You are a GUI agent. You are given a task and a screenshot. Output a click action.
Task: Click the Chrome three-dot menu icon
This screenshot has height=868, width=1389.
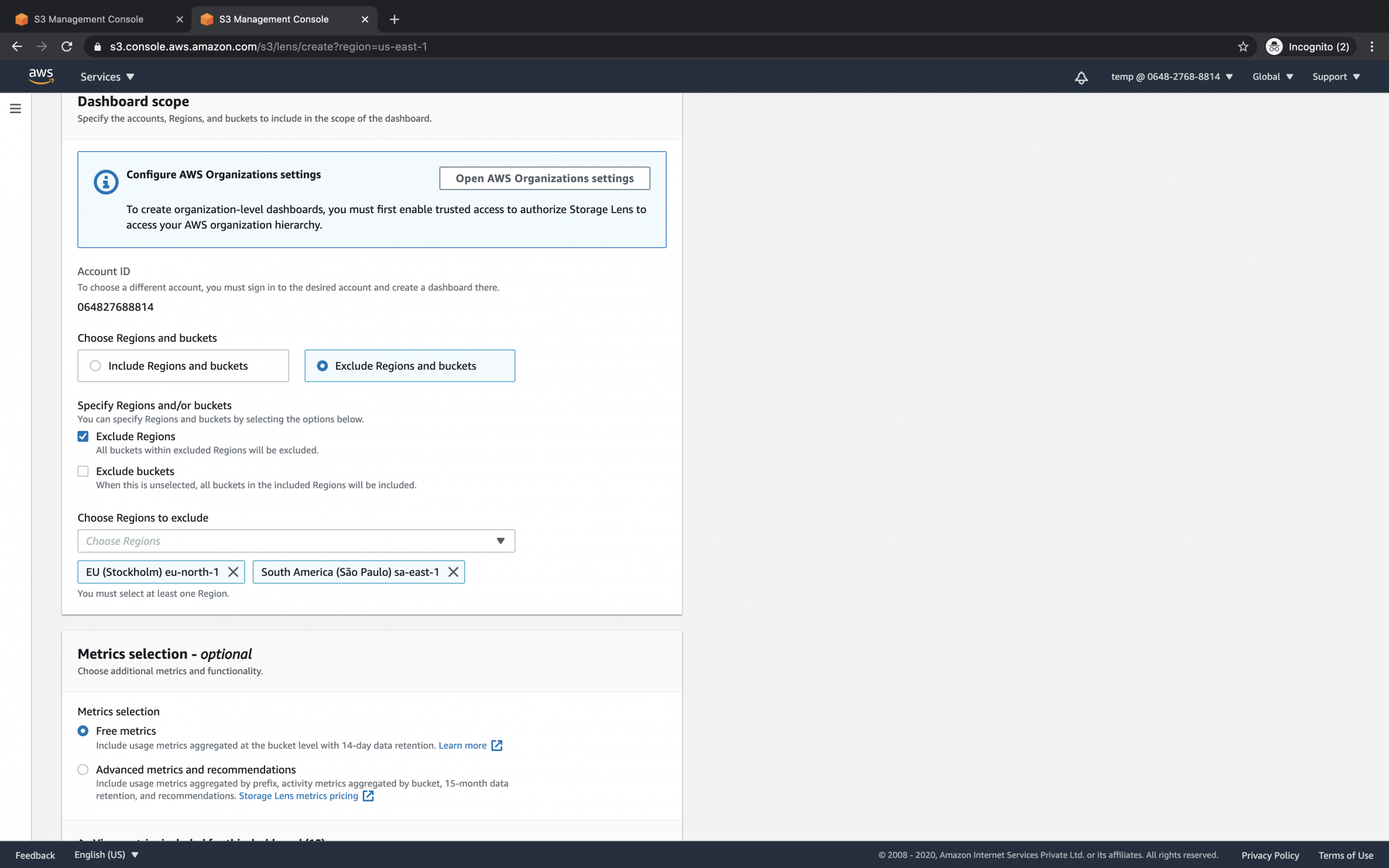tap(1372, 46)
